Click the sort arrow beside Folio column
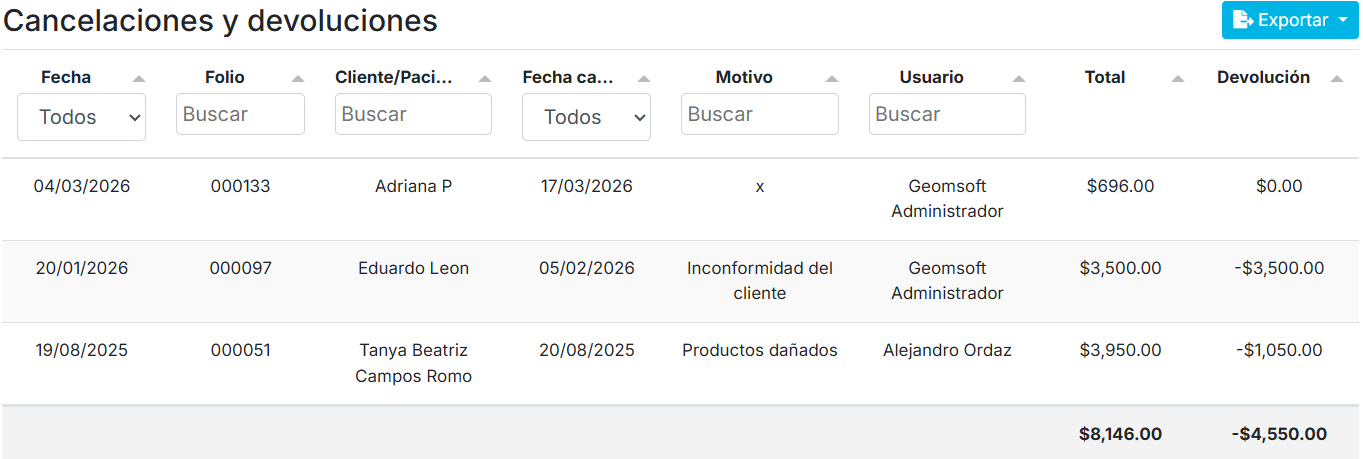Screen dimensions: 1363x459 [298, 78]
